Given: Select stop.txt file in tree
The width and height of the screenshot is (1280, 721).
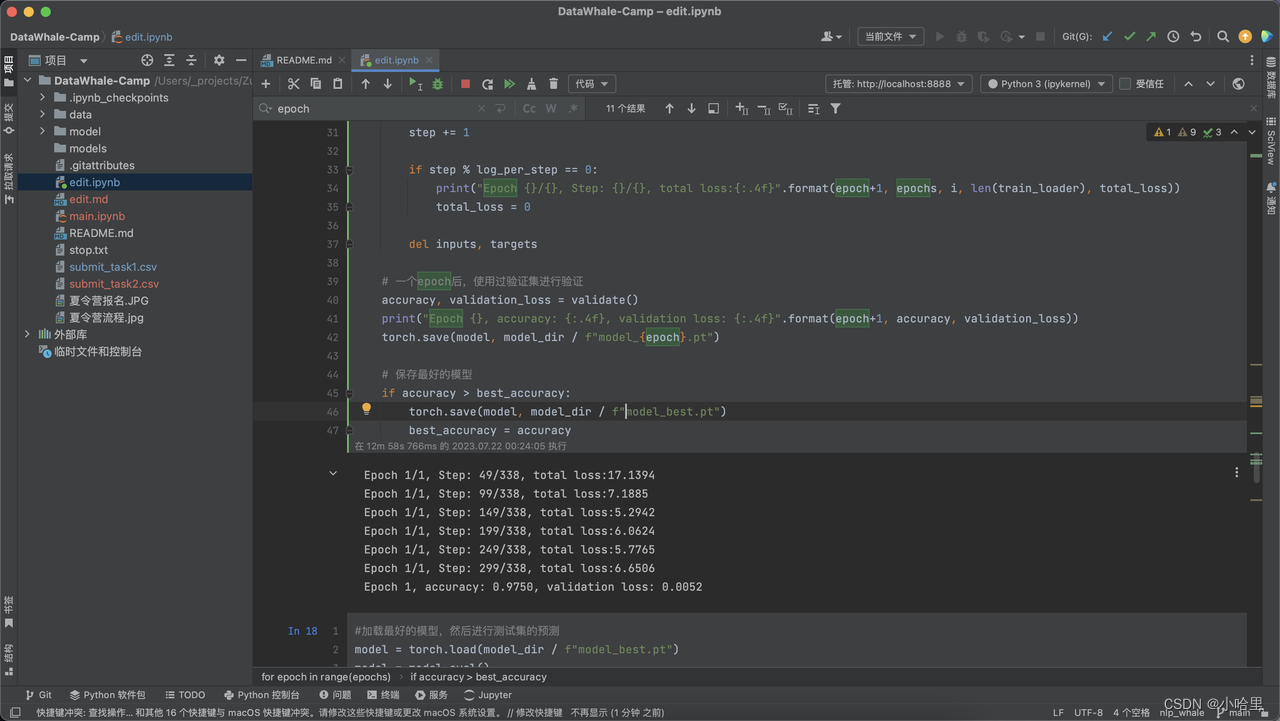Looking at the screenshot, I should (88, 250).
